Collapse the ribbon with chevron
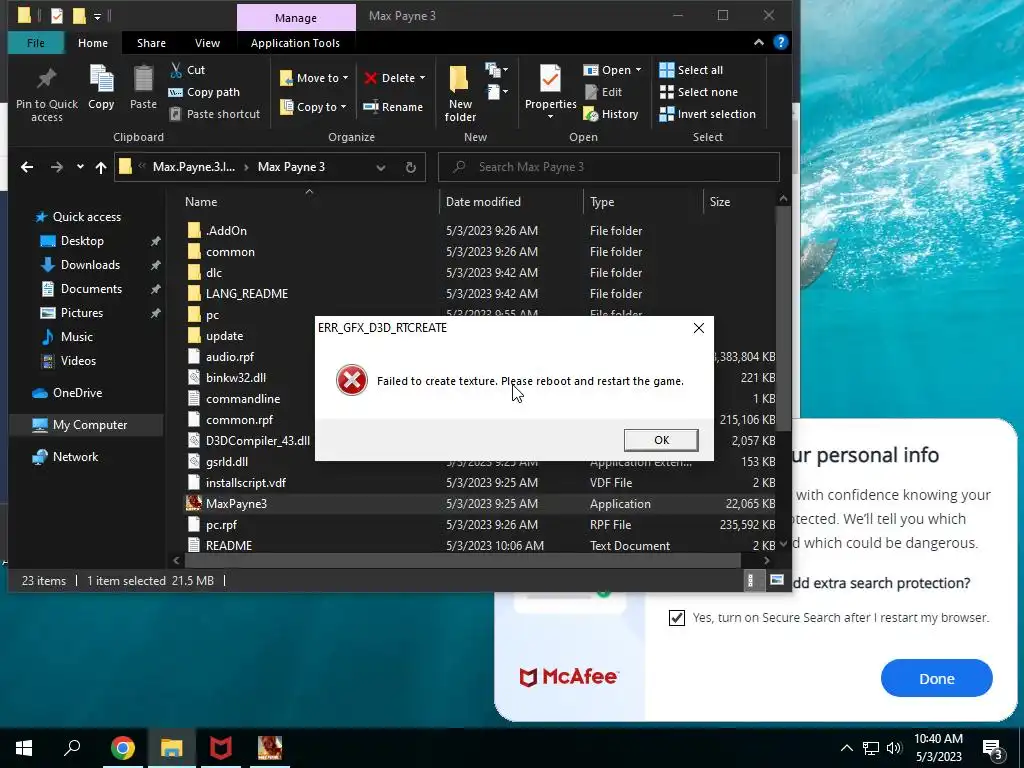The image size is (1024, 768). (x=758, y=42)
